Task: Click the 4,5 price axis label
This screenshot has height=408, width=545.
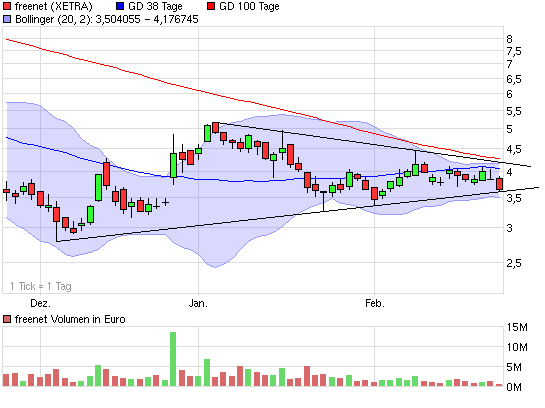Action: [x=514, y=149]
